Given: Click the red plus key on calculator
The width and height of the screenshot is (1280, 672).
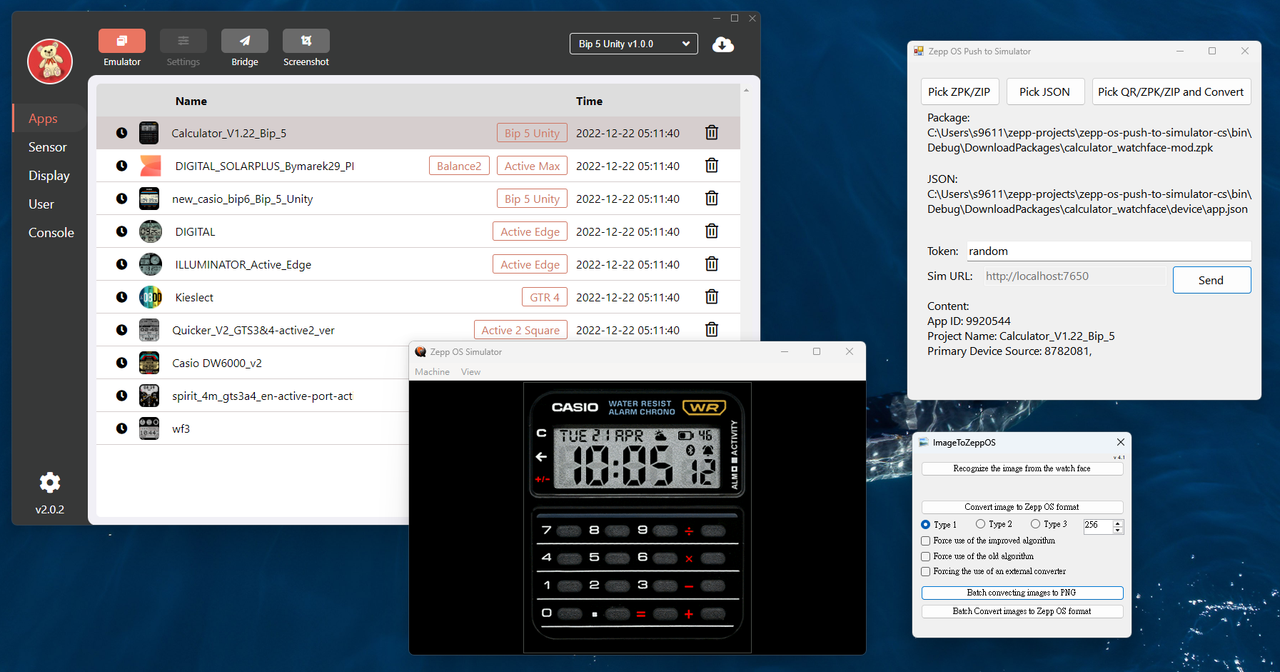Looking at the screenshot, I should (689, 613).
